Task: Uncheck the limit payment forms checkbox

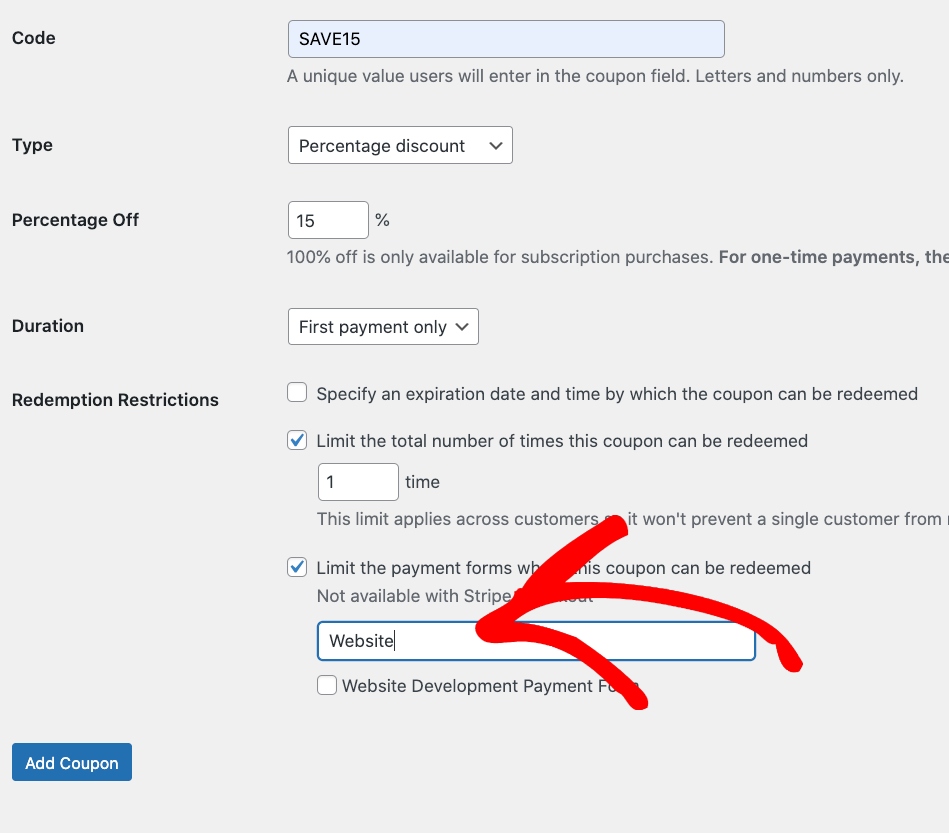Action: [297, 567]
